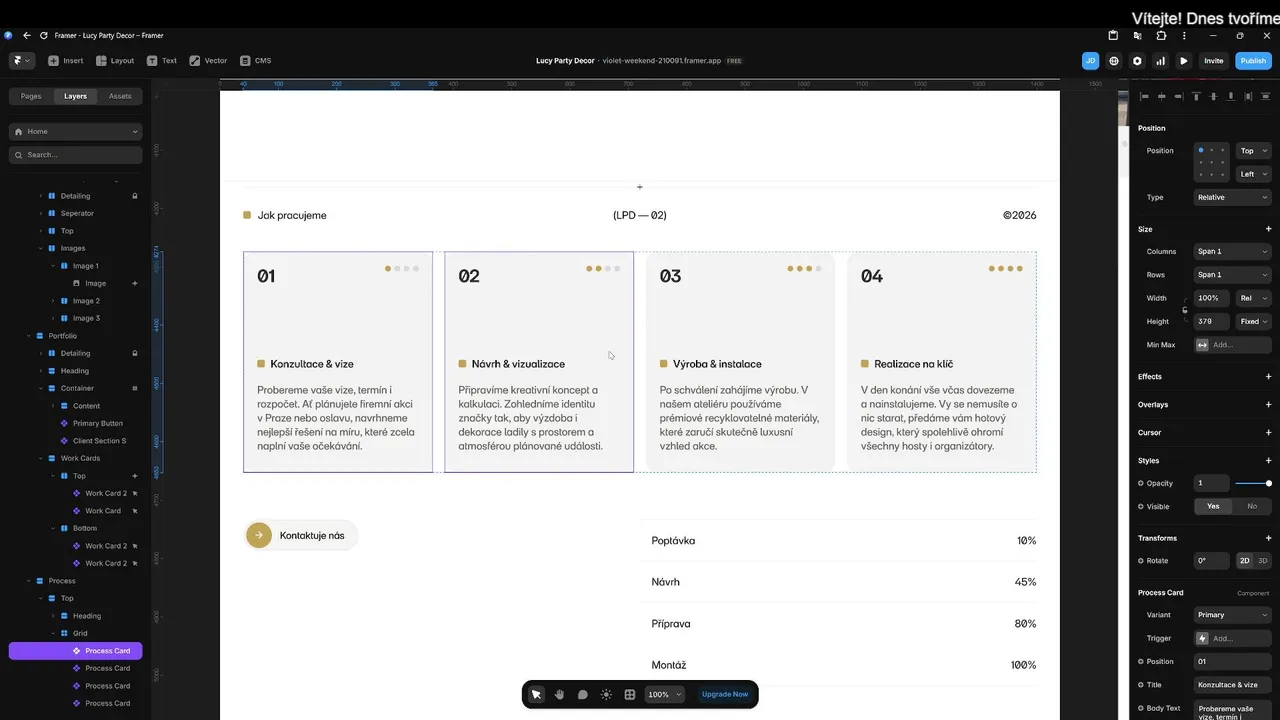1280x720 pixels.
Task: Open the Type Relative dropdown
Action: pyautogui.click(x=1233, y=198)
